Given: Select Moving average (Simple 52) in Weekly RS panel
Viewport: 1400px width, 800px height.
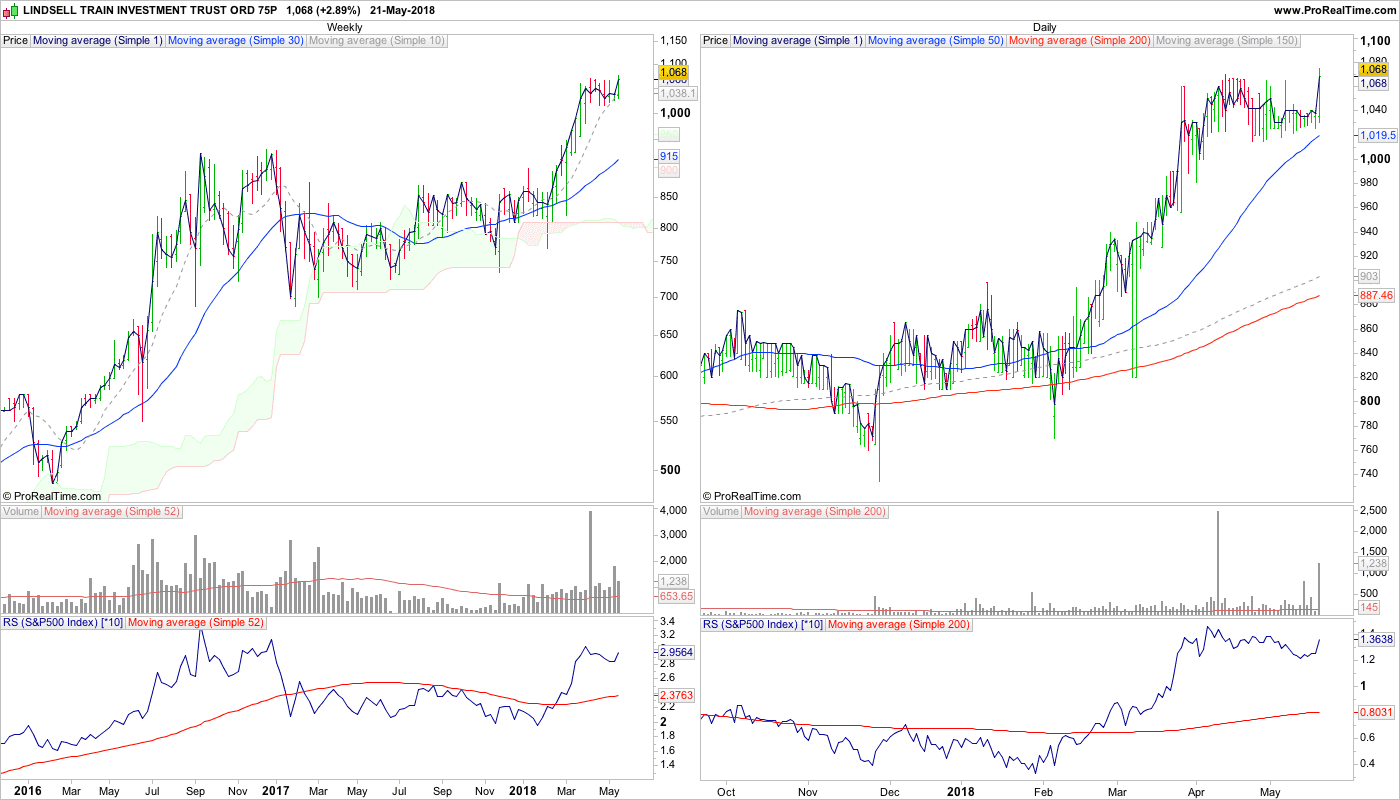Looking at the screenshot, I should [198, 624].
